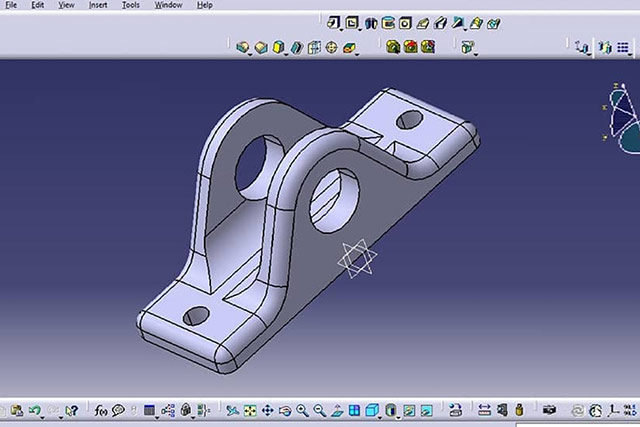Expand the Pad tool dropdown arrow
The image size is (640, 427).
341,30
